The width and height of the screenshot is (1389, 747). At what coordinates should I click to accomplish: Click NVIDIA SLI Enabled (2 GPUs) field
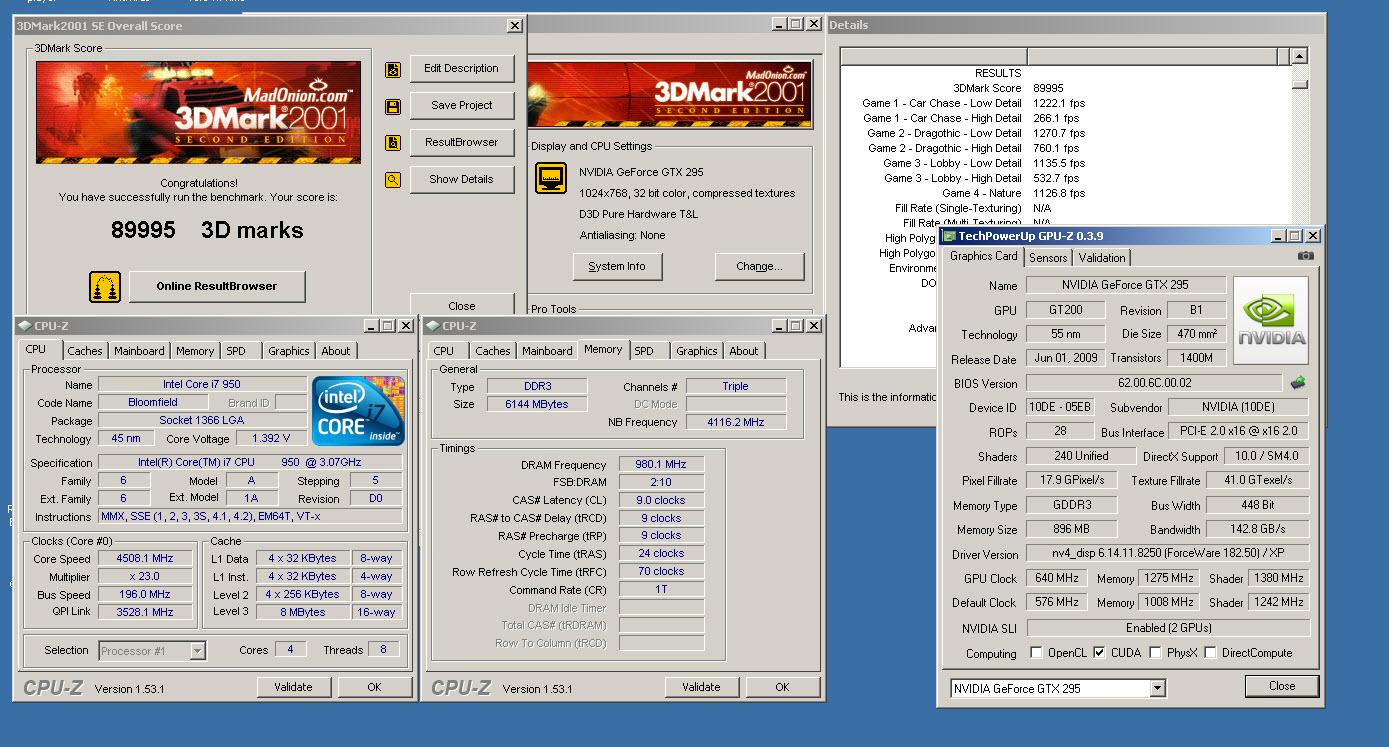click(1168, 628)
